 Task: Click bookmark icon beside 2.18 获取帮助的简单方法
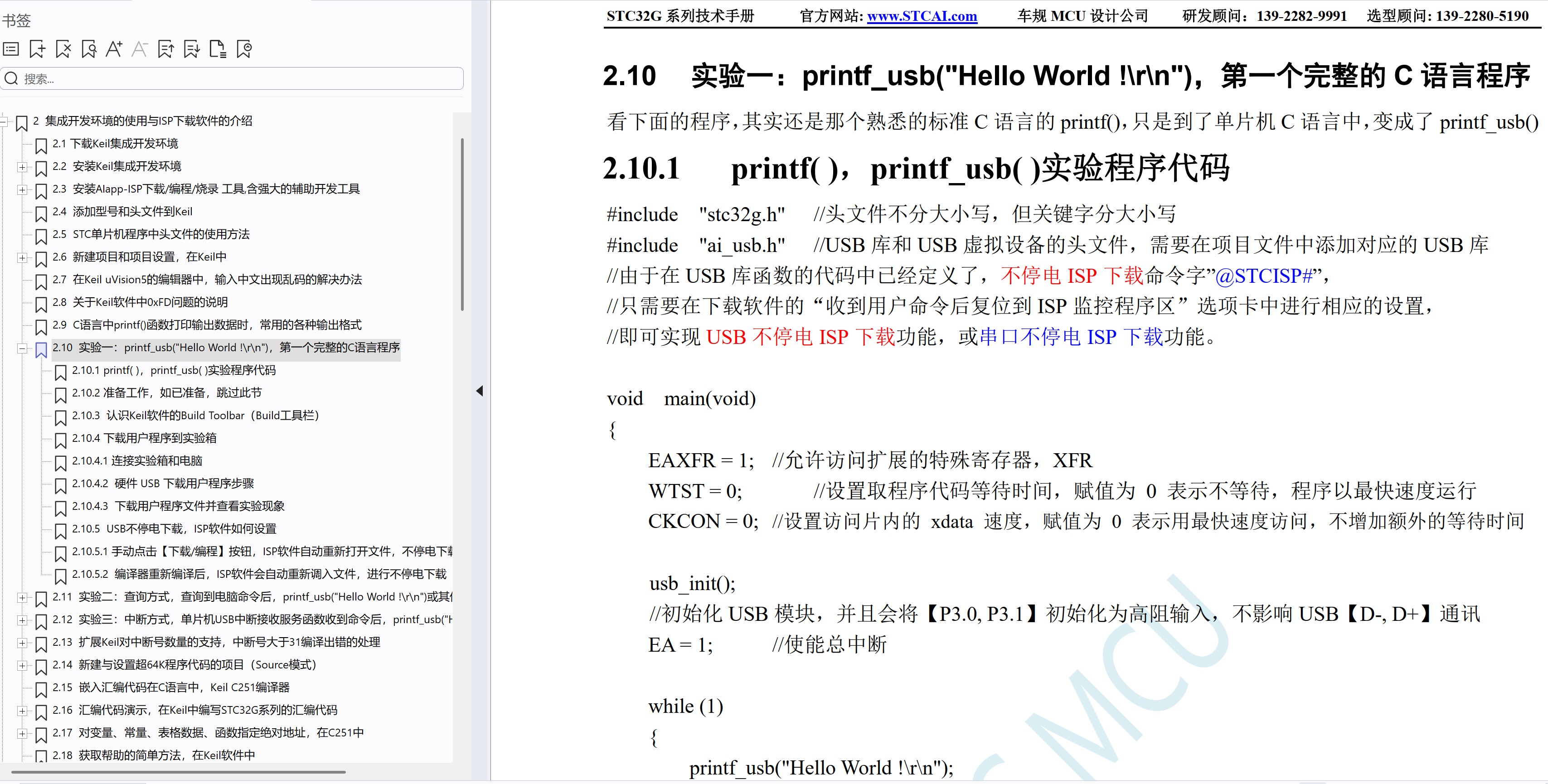coord(41,756)
